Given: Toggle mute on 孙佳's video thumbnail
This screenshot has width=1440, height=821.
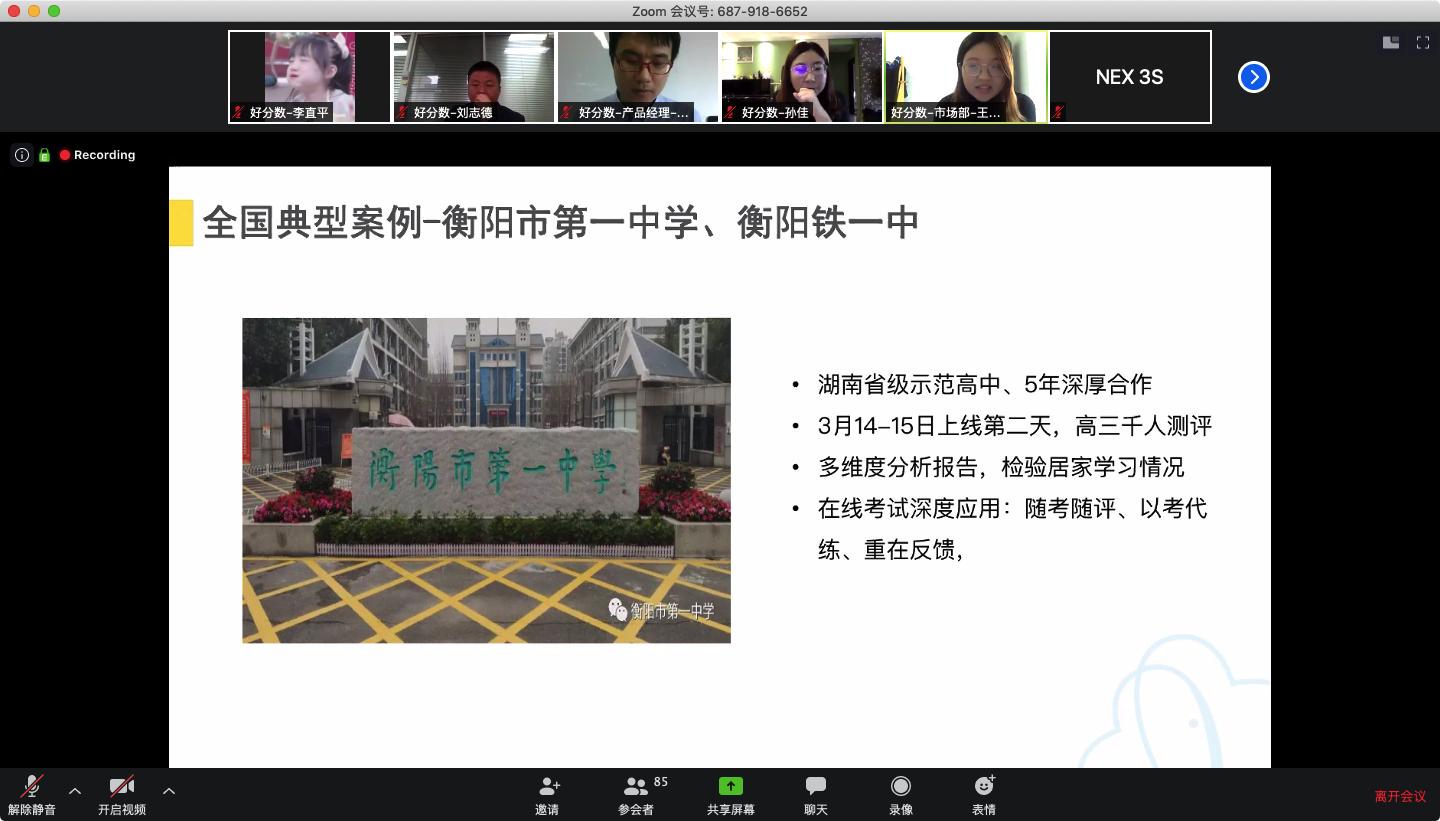Looking at the screenshot, I should [x=731, y=112].
